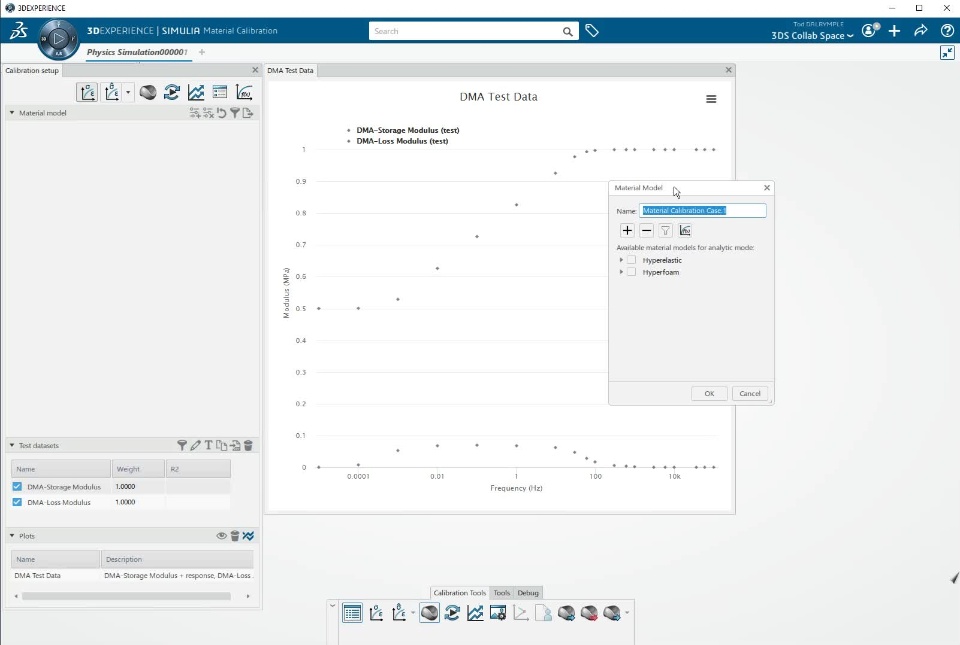The width and height of the screenshot is (960, 645).
Task: Open the table settings icon in Calibration setup toolbar
Action: coord(220,92)
